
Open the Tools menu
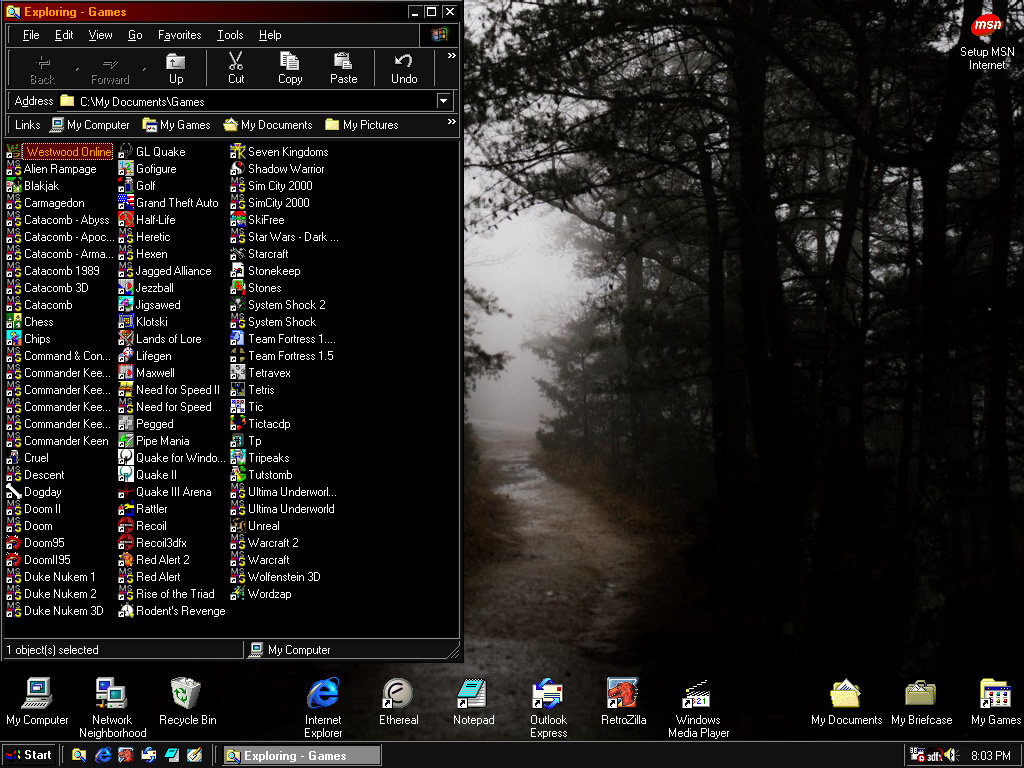tap(230, 35)
